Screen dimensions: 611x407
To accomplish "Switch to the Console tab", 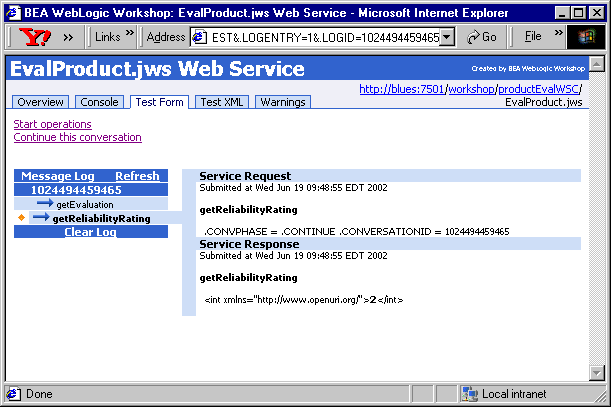I will point(99,102).
